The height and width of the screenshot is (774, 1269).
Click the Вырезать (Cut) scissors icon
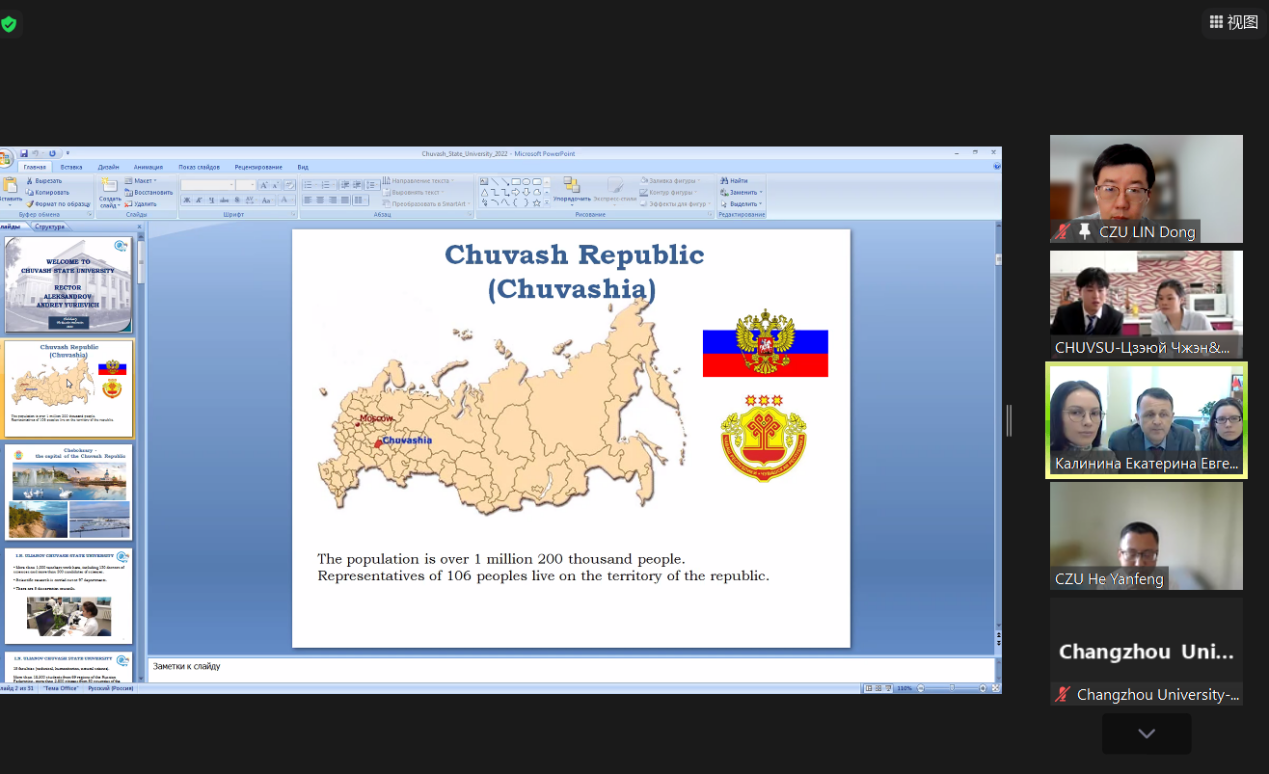tap(30, 181)
